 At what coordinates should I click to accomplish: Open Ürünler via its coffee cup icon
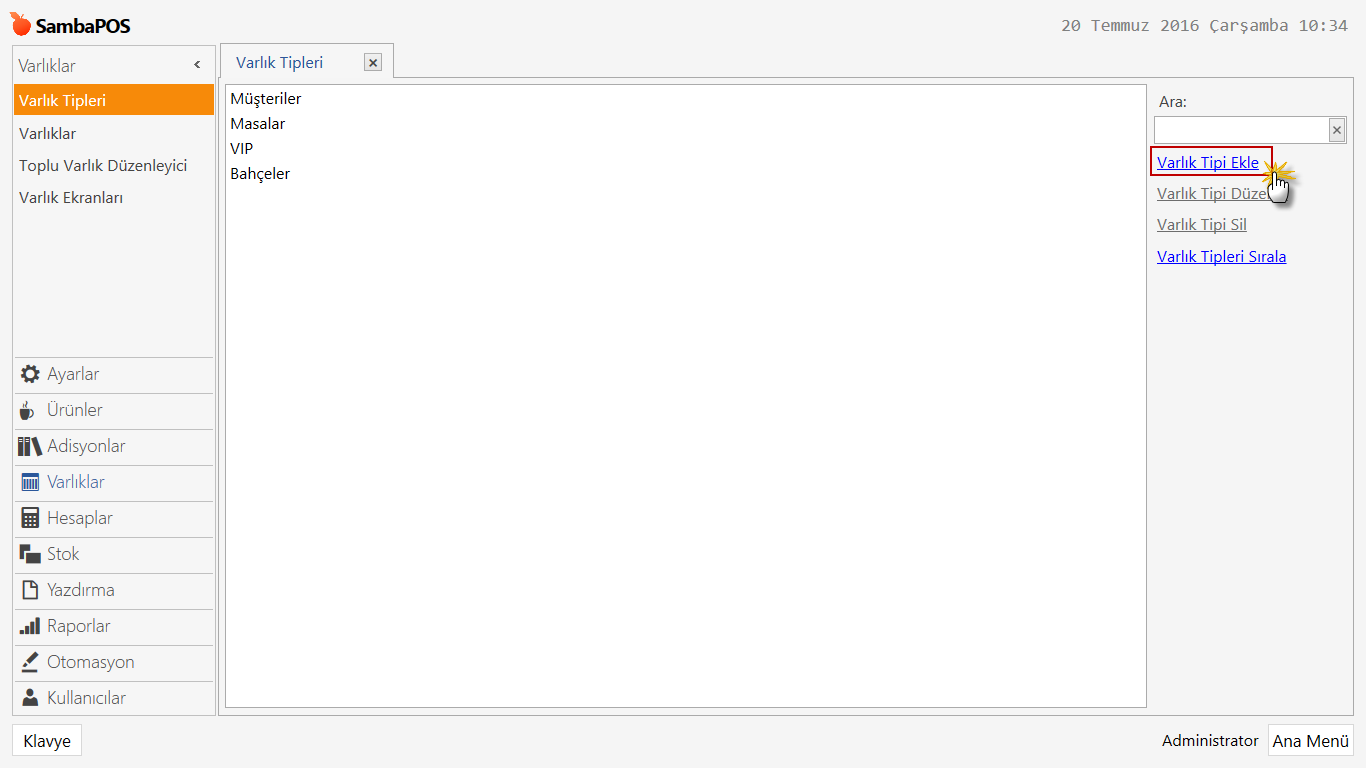click(28, 410)
